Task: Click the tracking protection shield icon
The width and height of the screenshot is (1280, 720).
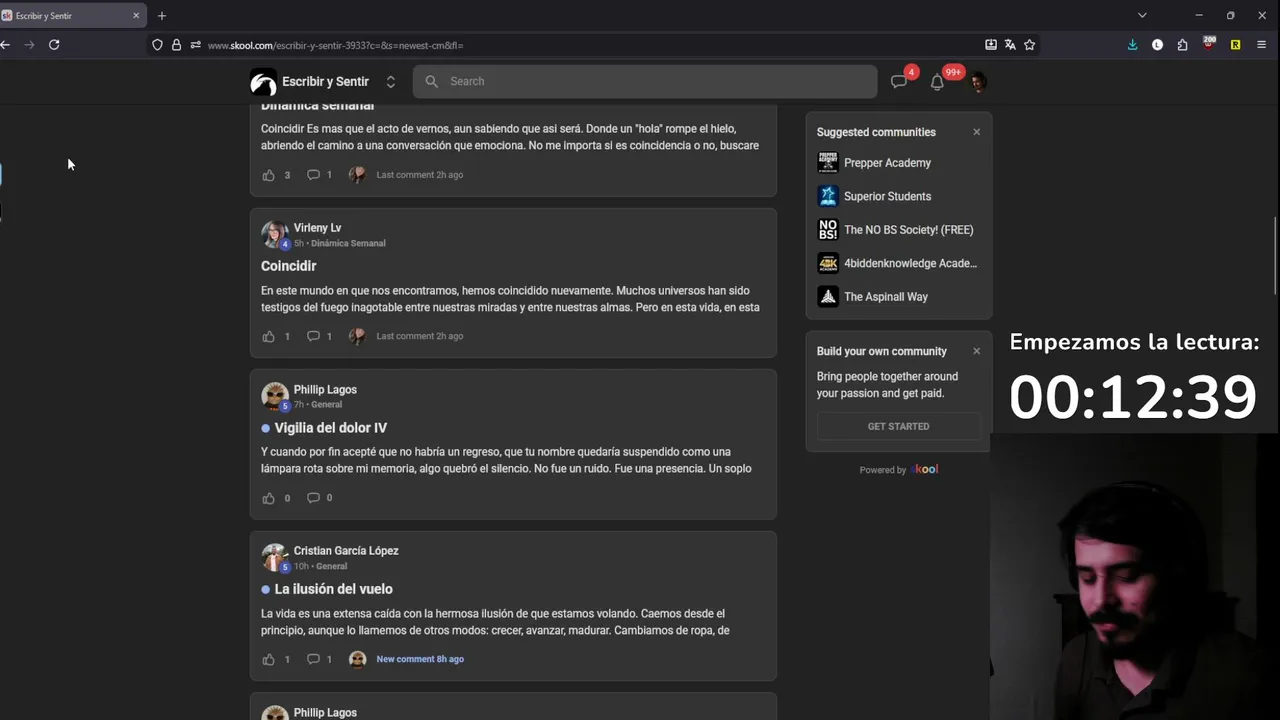Action: pyautogui.click(x=157, y=45)
